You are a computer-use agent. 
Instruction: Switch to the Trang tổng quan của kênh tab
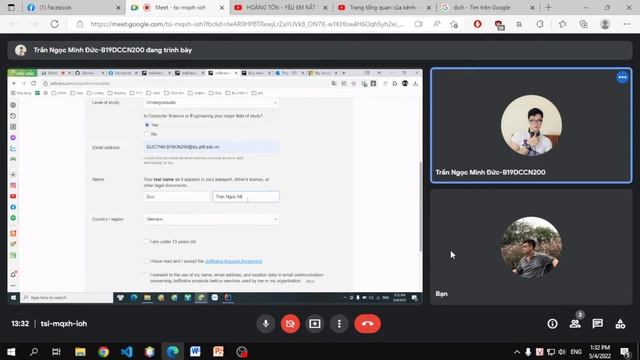[x=384, y=7]
